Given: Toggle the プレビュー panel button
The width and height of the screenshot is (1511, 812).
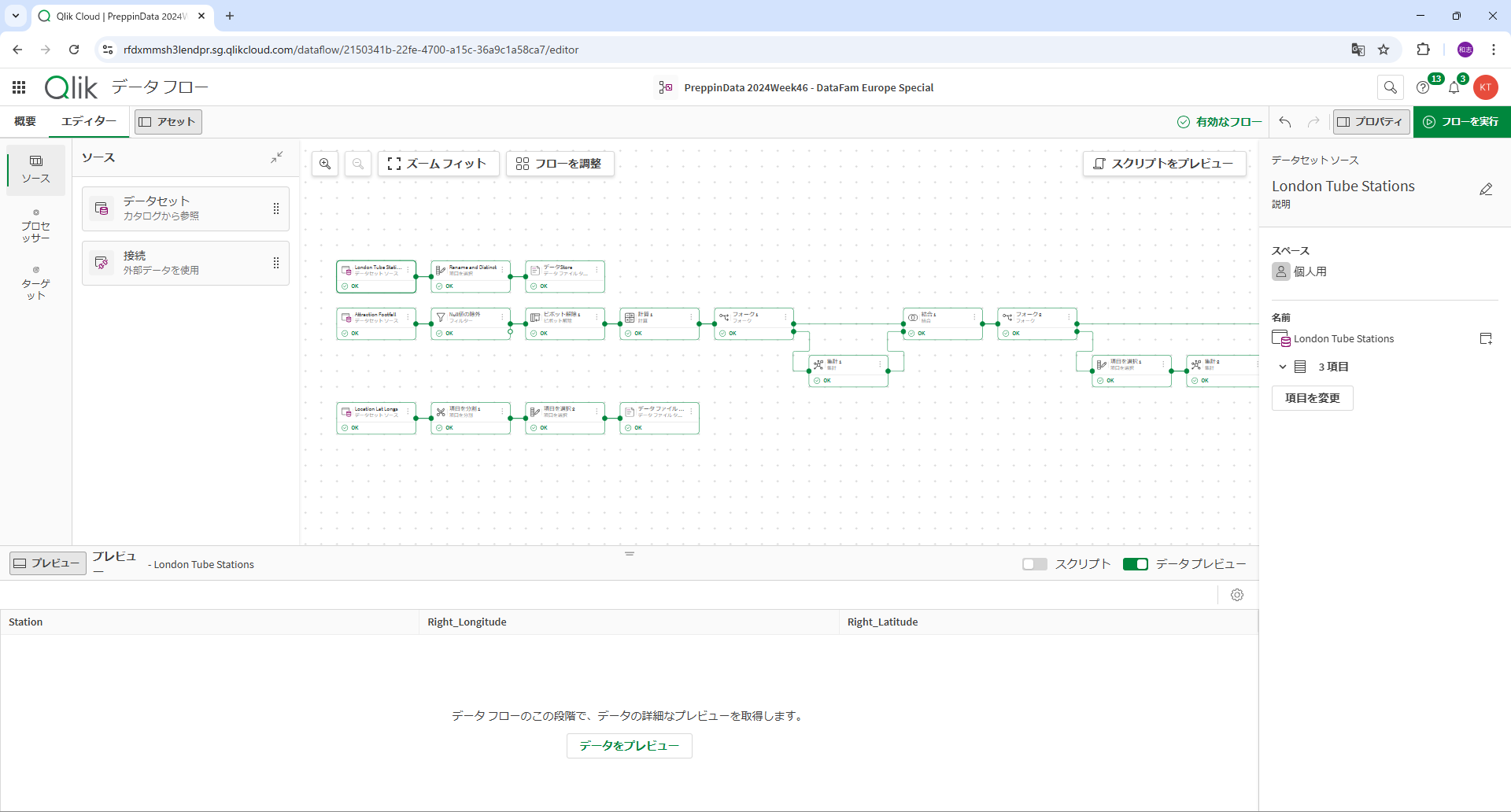Looking at the screenshot, I should coord(48,563).
